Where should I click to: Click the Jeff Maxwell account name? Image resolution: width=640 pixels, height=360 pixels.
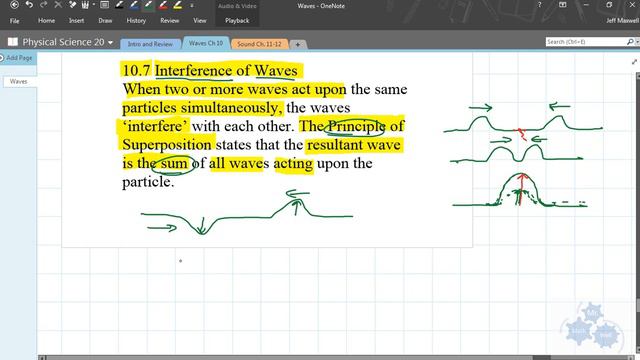[x=622, y=20]
